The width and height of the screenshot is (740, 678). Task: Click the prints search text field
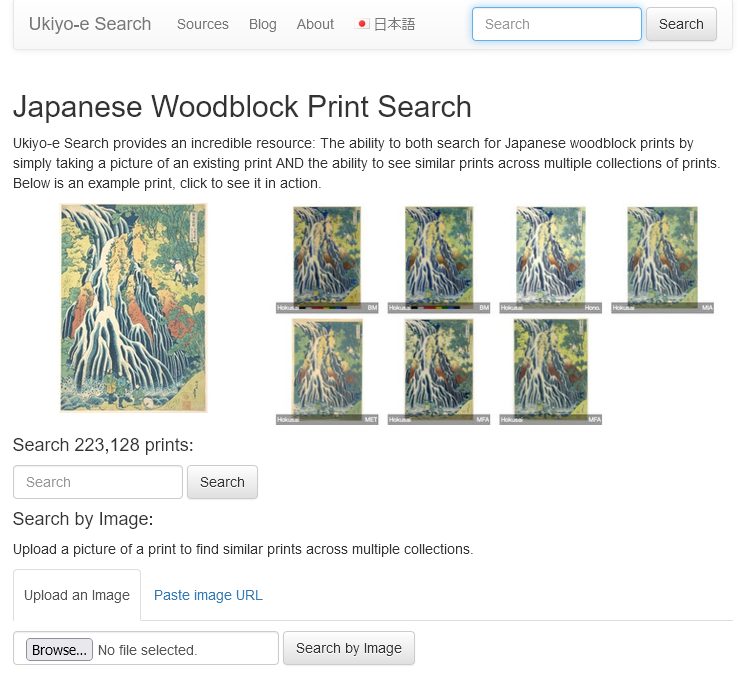coord(98,482)
